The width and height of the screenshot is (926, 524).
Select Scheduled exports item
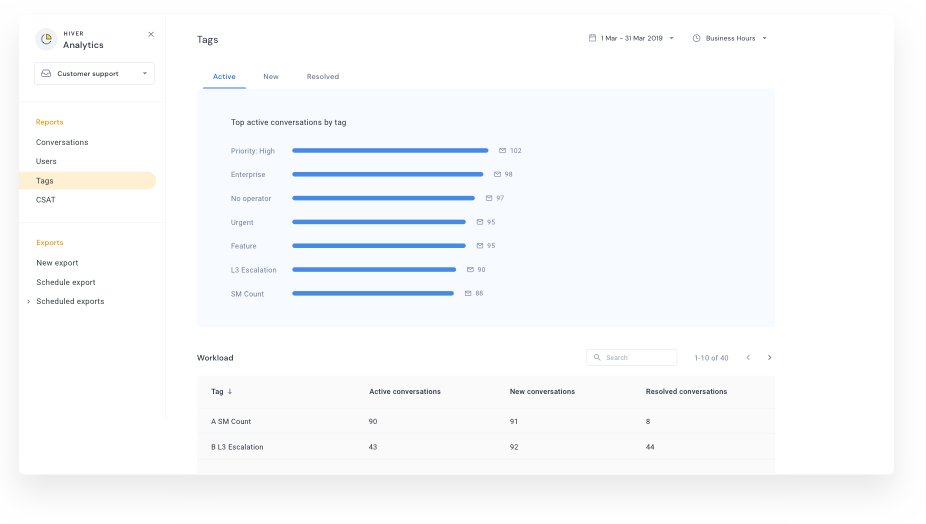pyautogui.click(x=70, y=301)
